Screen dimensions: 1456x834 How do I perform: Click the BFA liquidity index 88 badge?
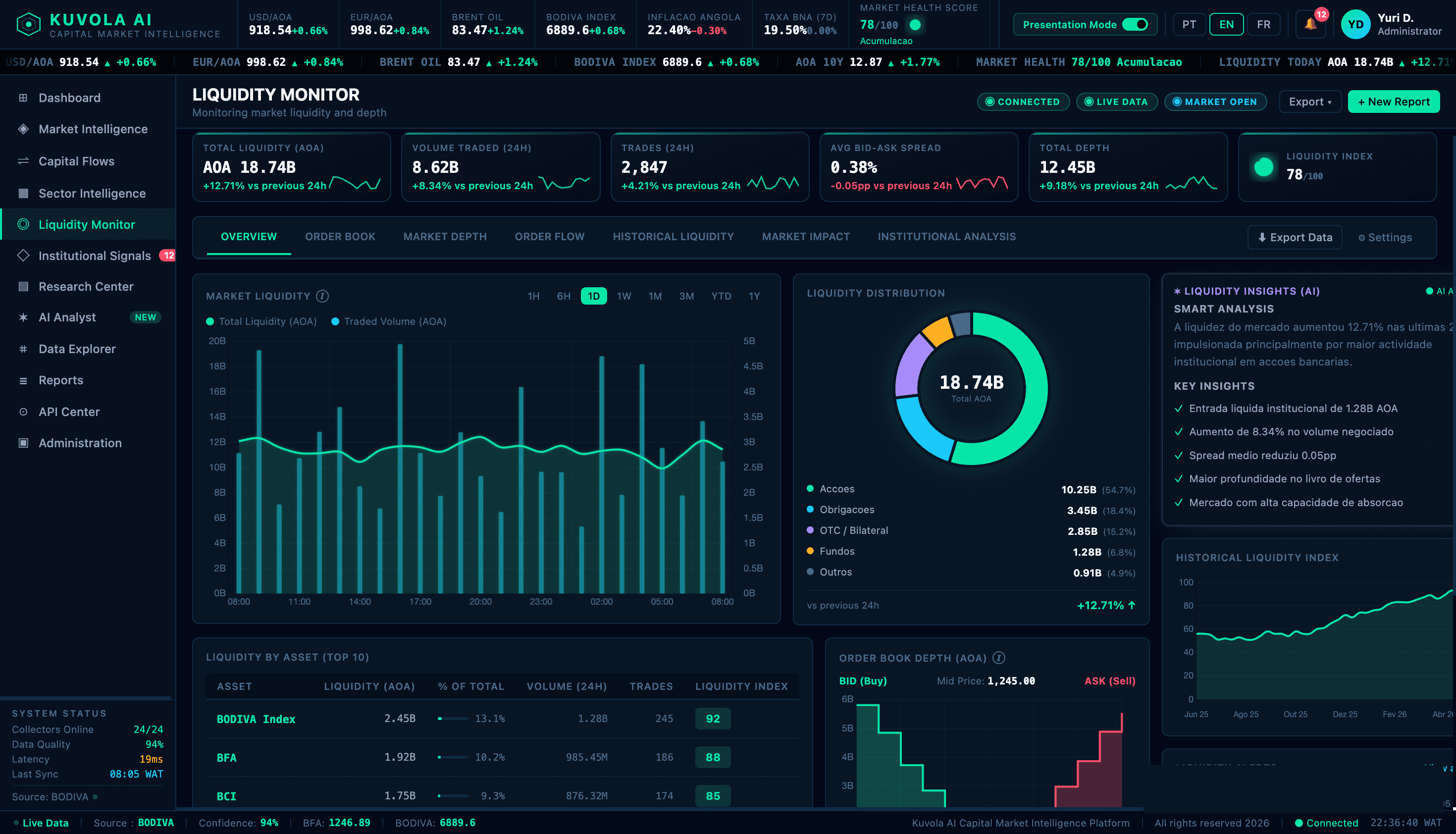(713, 757)
